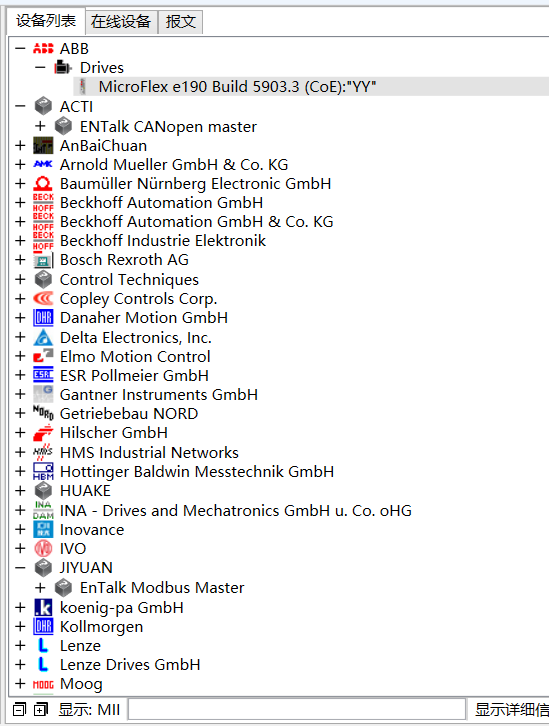Click the expand all icon in bottom bar
Viewport: 549px width, 726px height.
coord(41,709)
